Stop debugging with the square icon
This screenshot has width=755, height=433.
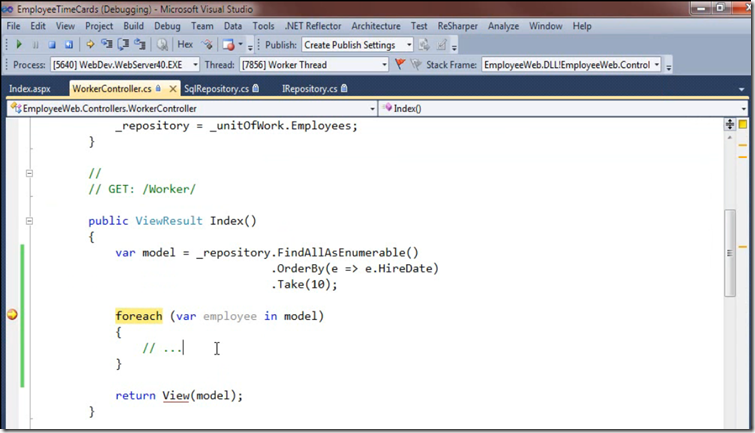pos(52,45)
